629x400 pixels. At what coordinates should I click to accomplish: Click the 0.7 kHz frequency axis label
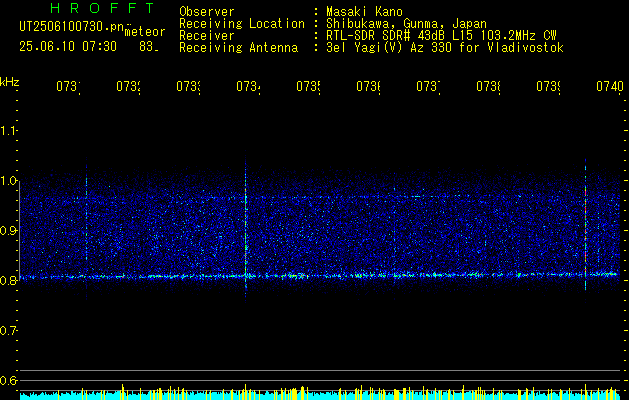pos(8,331)
